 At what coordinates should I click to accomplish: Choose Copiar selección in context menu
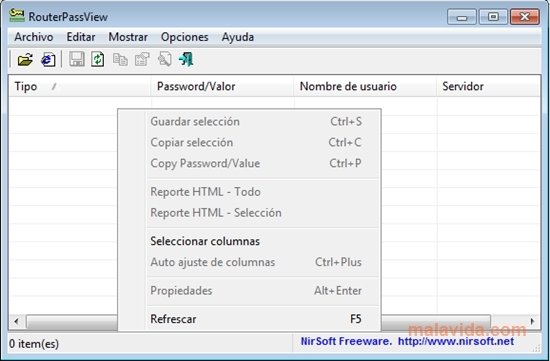[x=250, y=142]
